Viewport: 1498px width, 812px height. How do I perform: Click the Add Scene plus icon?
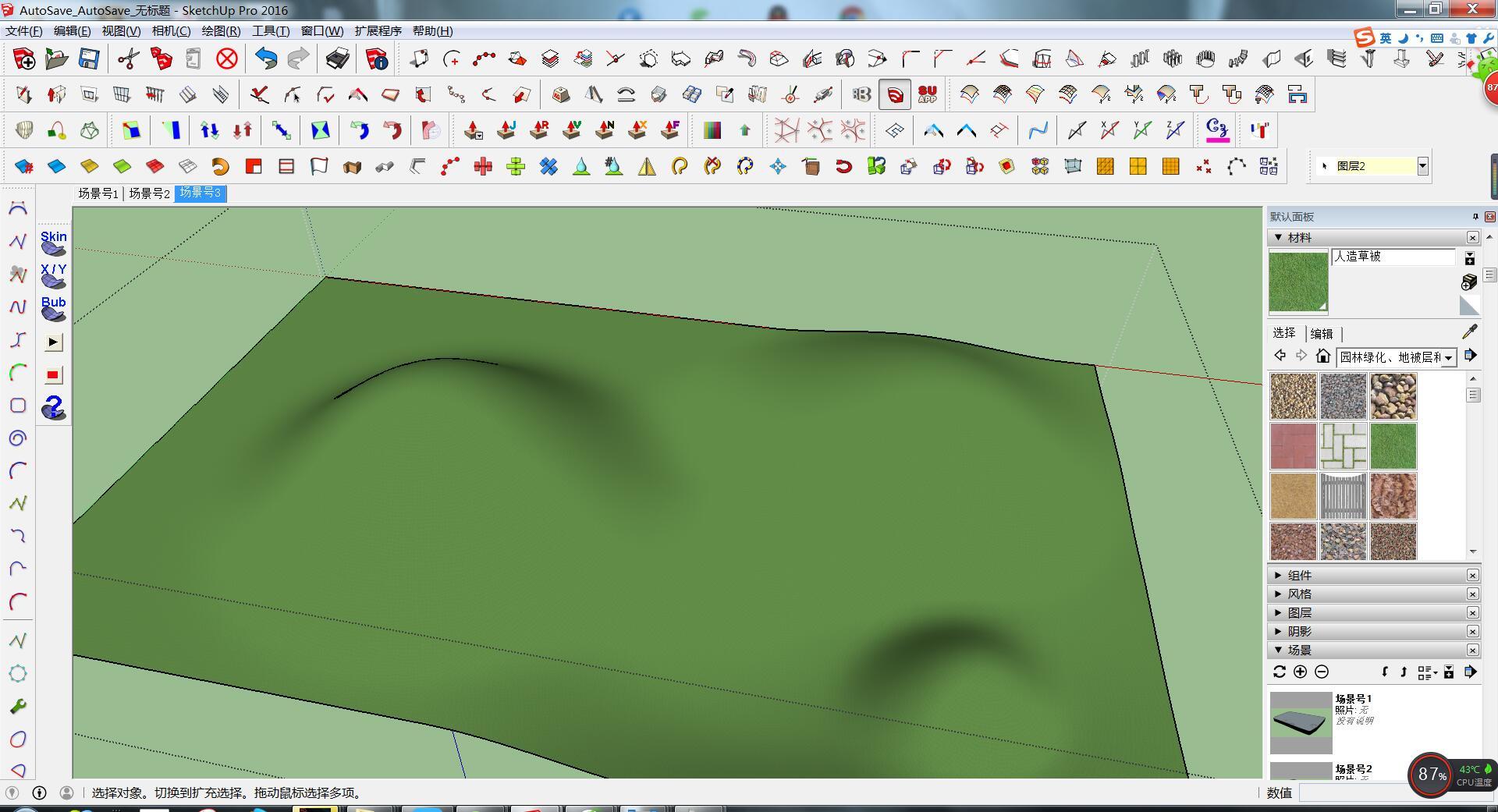[1300, 672]
